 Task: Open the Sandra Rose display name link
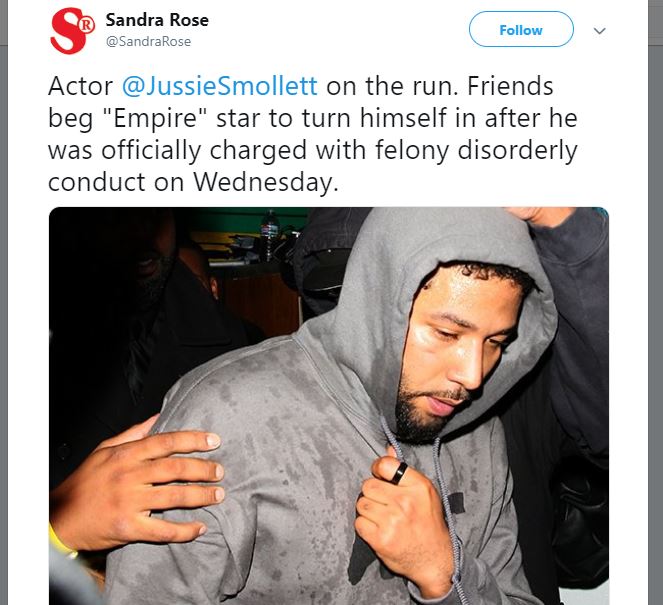[157, 20]
